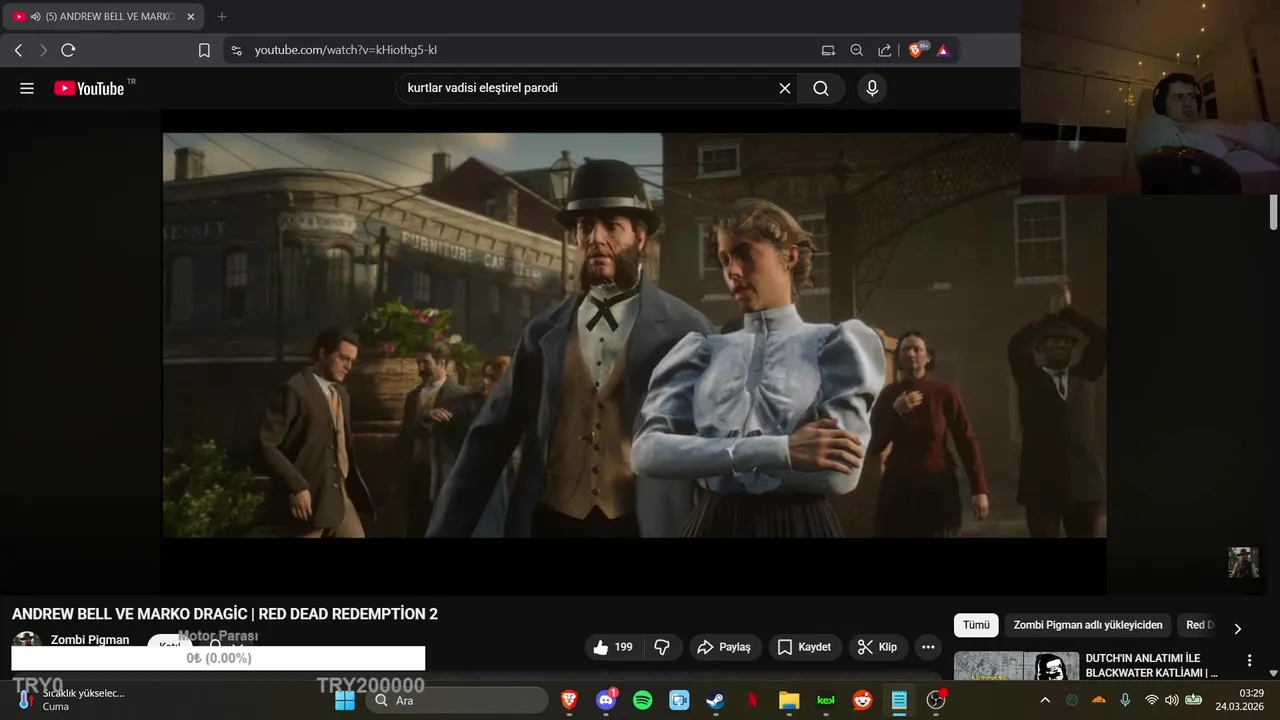1280x720 pixels.
Task: Open Spotify from the taskbar
Action: tap(643, 701)
